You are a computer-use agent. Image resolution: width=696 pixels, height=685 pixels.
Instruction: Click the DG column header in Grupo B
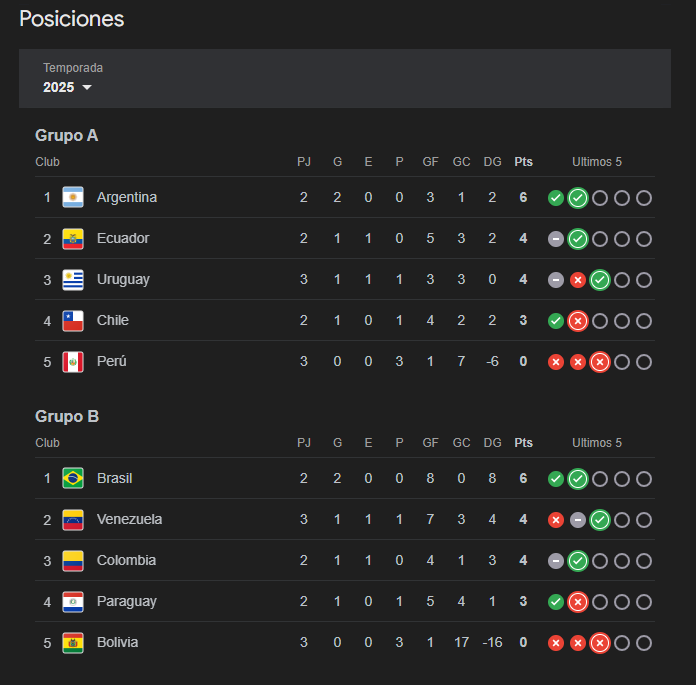pyautogui.click(x=492, y=443)
